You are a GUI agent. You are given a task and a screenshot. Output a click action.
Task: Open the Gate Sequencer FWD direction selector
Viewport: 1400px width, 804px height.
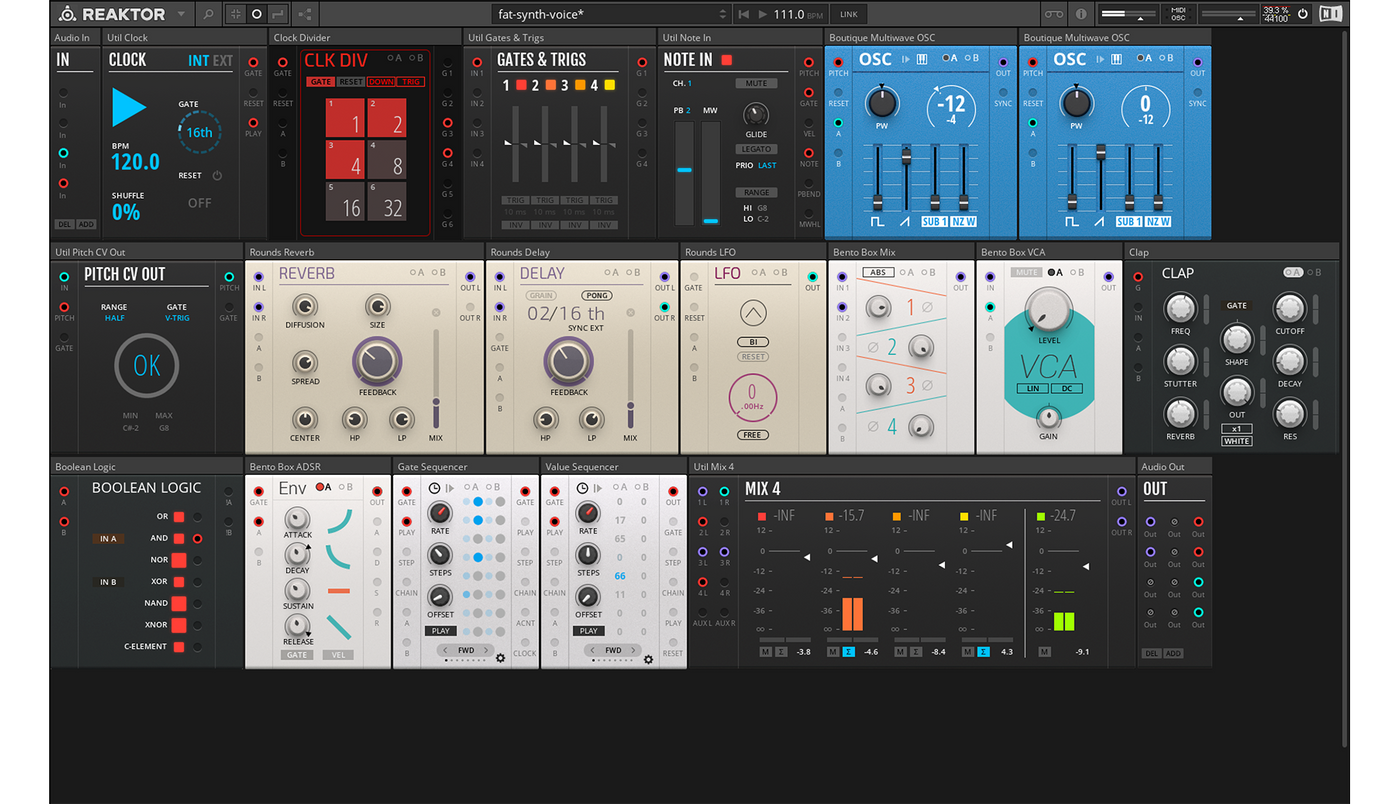click(465, 650)
